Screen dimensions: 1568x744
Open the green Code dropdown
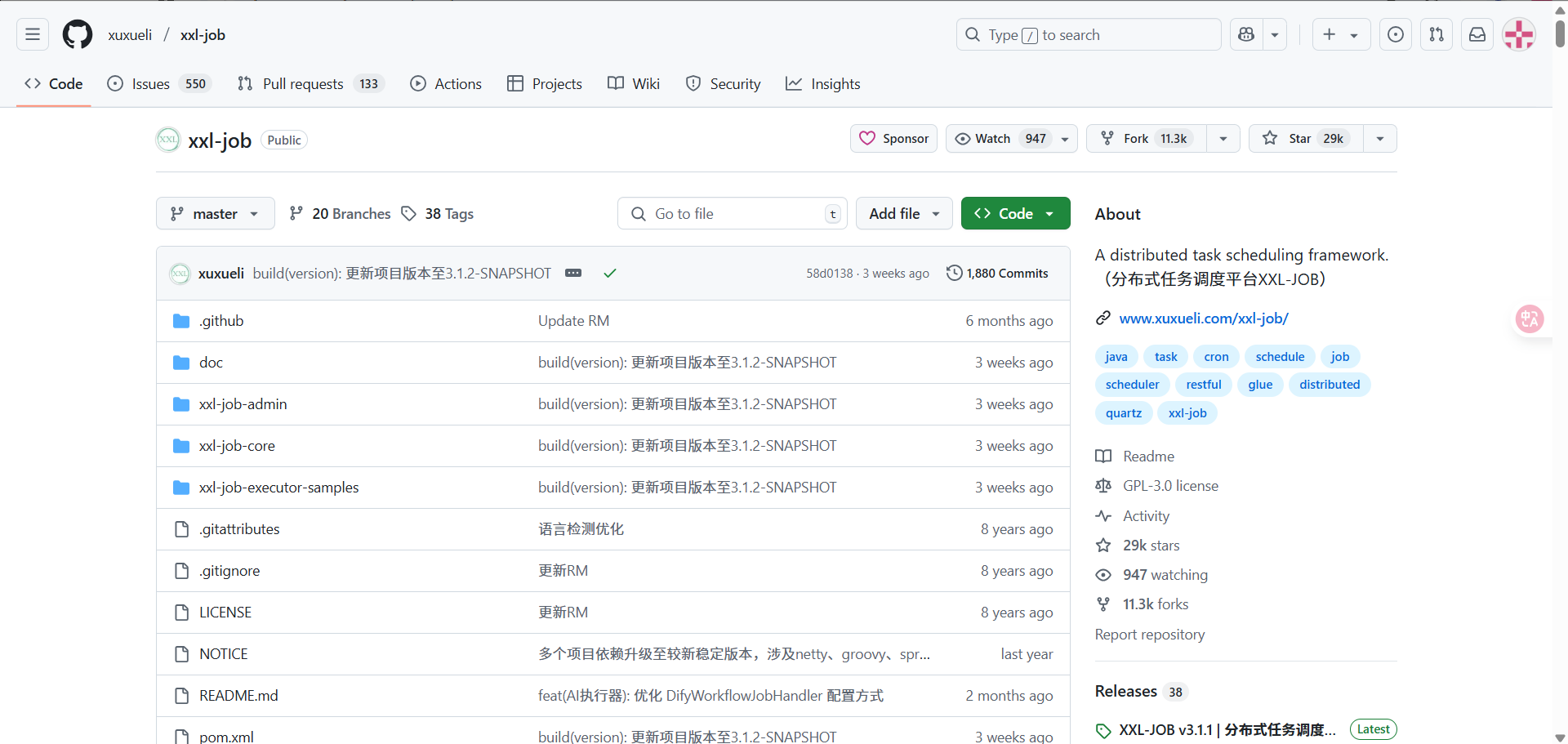[1015, 214]
